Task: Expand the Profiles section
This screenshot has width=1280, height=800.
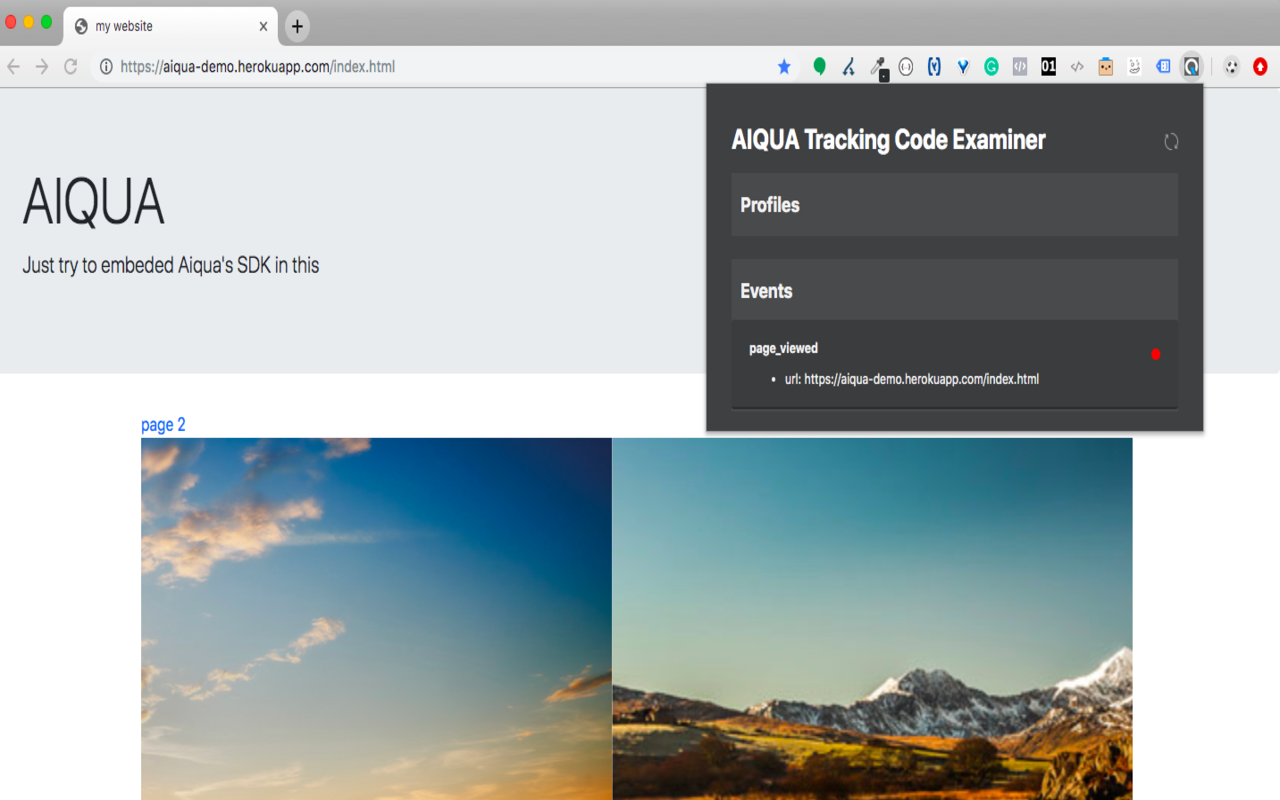Action: pyautogui.click(x=954, y=205)
